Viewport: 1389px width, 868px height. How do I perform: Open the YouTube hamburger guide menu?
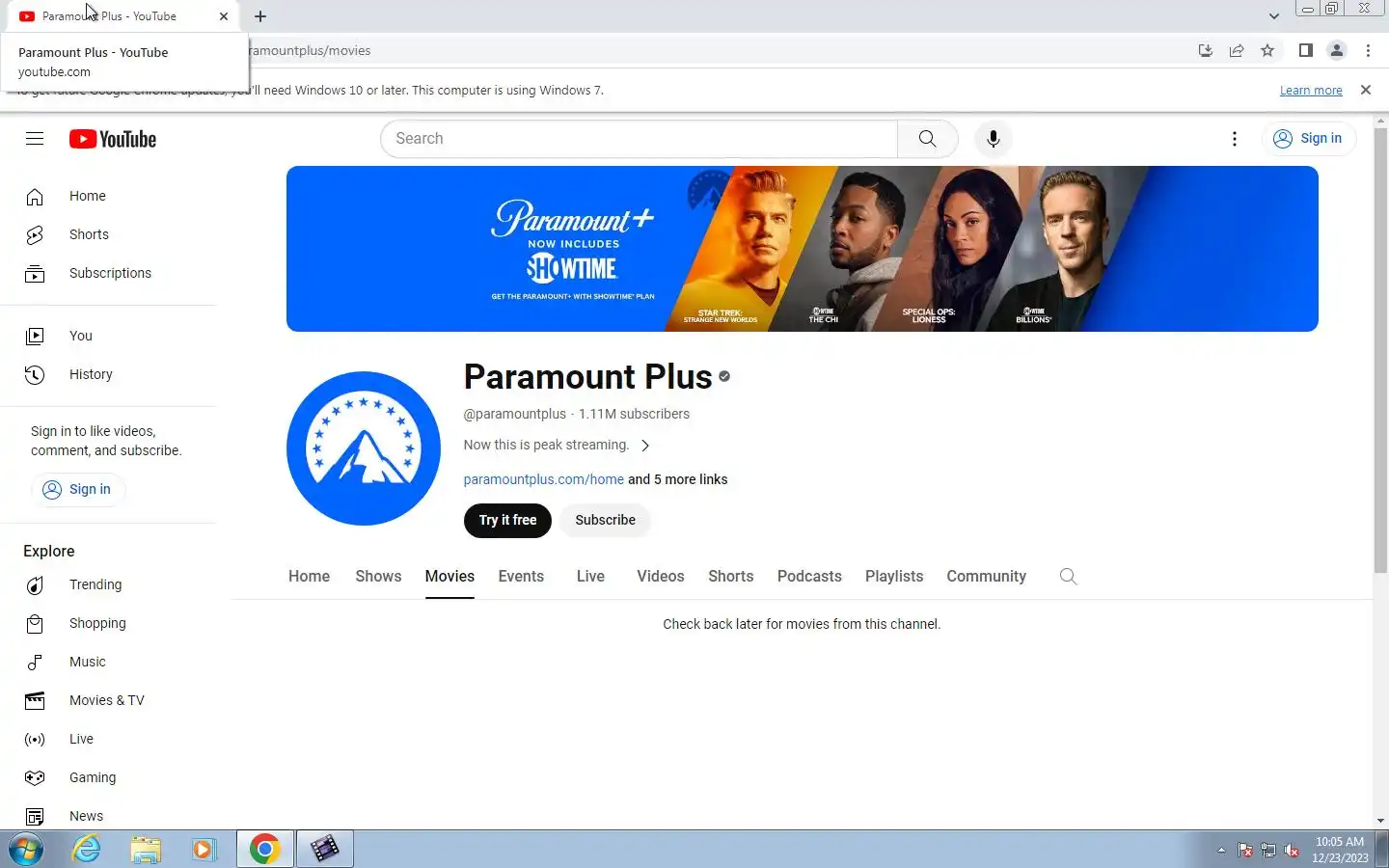[x=35, y=139]
